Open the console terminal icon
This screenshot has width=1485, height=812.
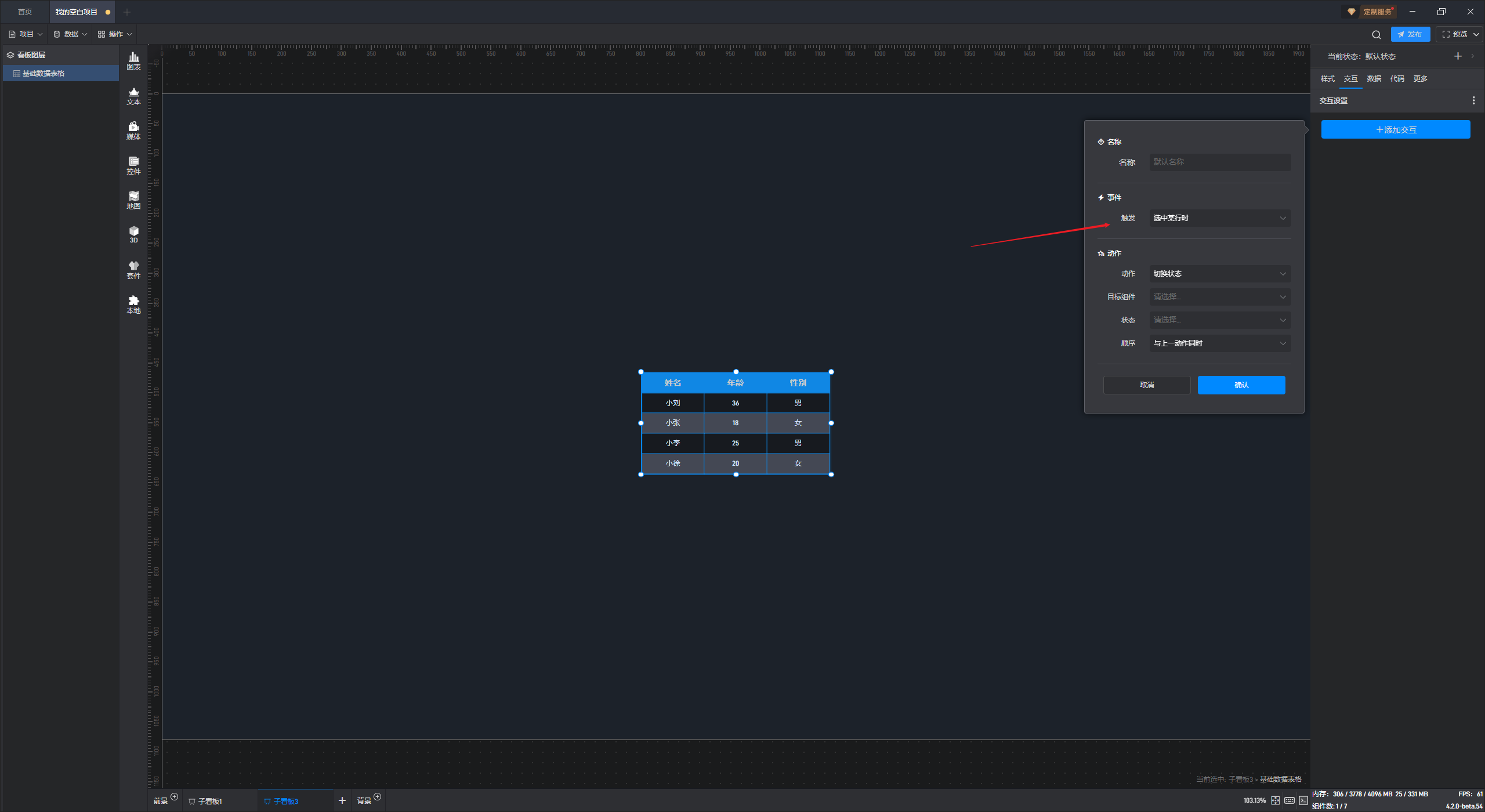1303,800
